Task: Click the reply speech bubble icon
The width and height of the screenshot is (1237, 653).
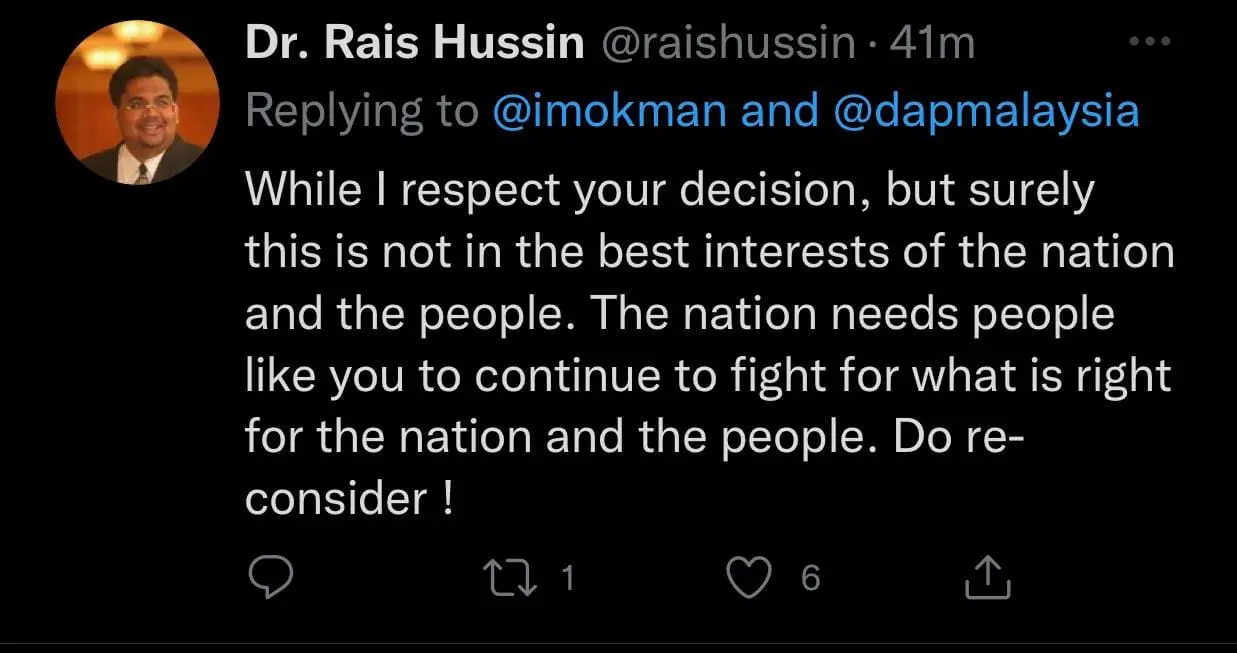Action: click(x=269, y=577)
